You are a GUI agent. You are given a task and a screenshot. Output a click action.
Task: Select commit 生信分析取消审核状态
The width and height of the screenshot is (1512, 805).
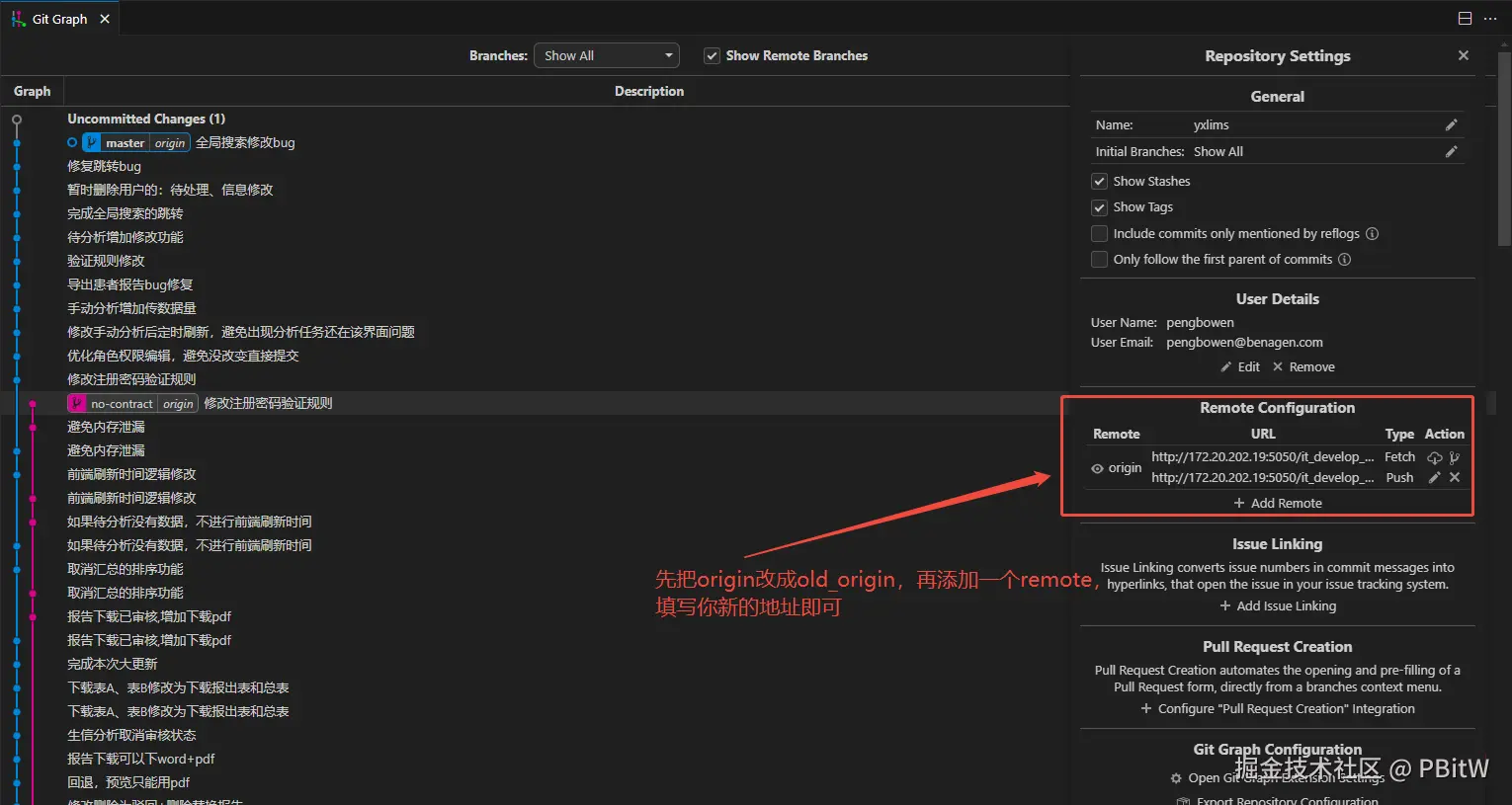[x=131, y=735]
